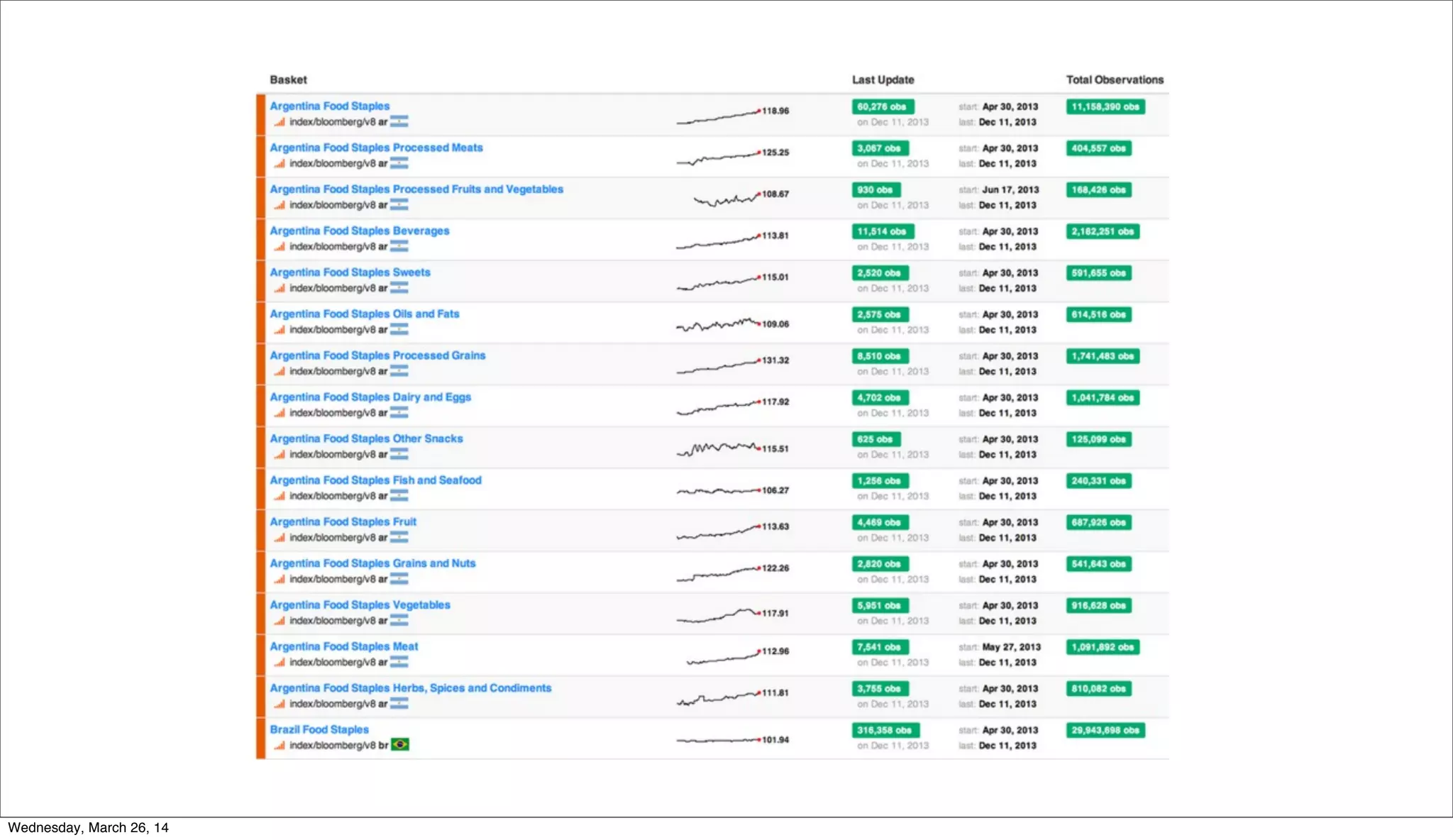Click sparkline chart showing 131.32 for Processed Grains

(x=718, y=366)
